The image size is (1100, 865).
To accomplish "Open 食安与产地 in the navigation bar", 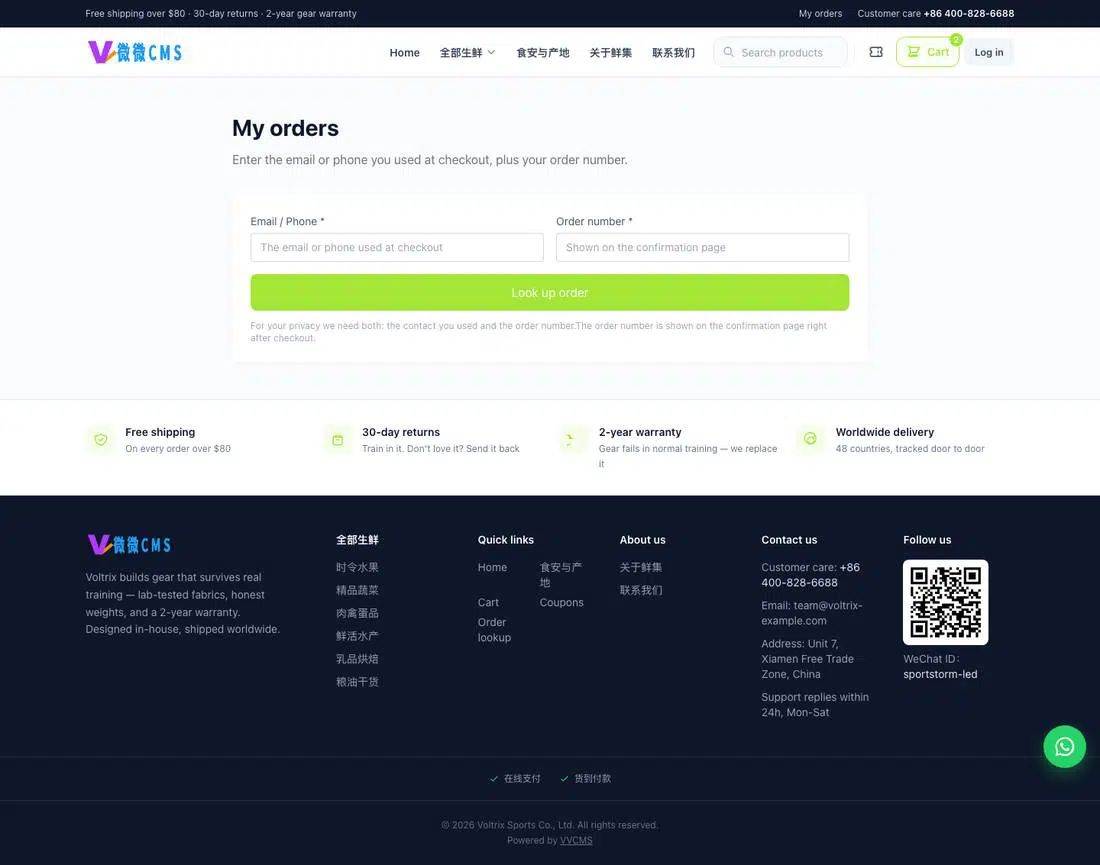I will (543, 53).
